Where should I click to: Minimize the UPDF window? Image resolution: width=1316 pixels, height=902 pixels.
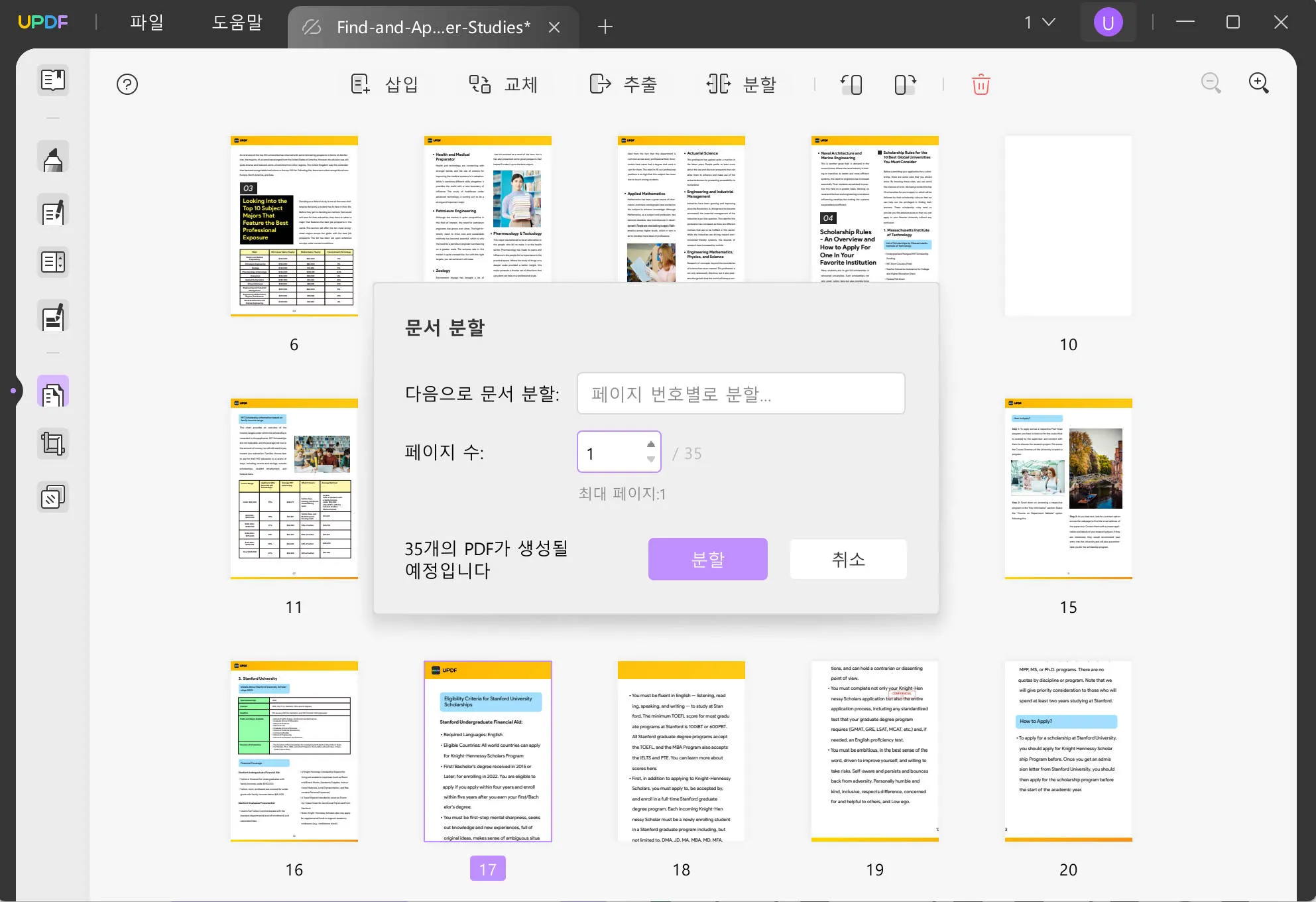[x=1185, y=22]
